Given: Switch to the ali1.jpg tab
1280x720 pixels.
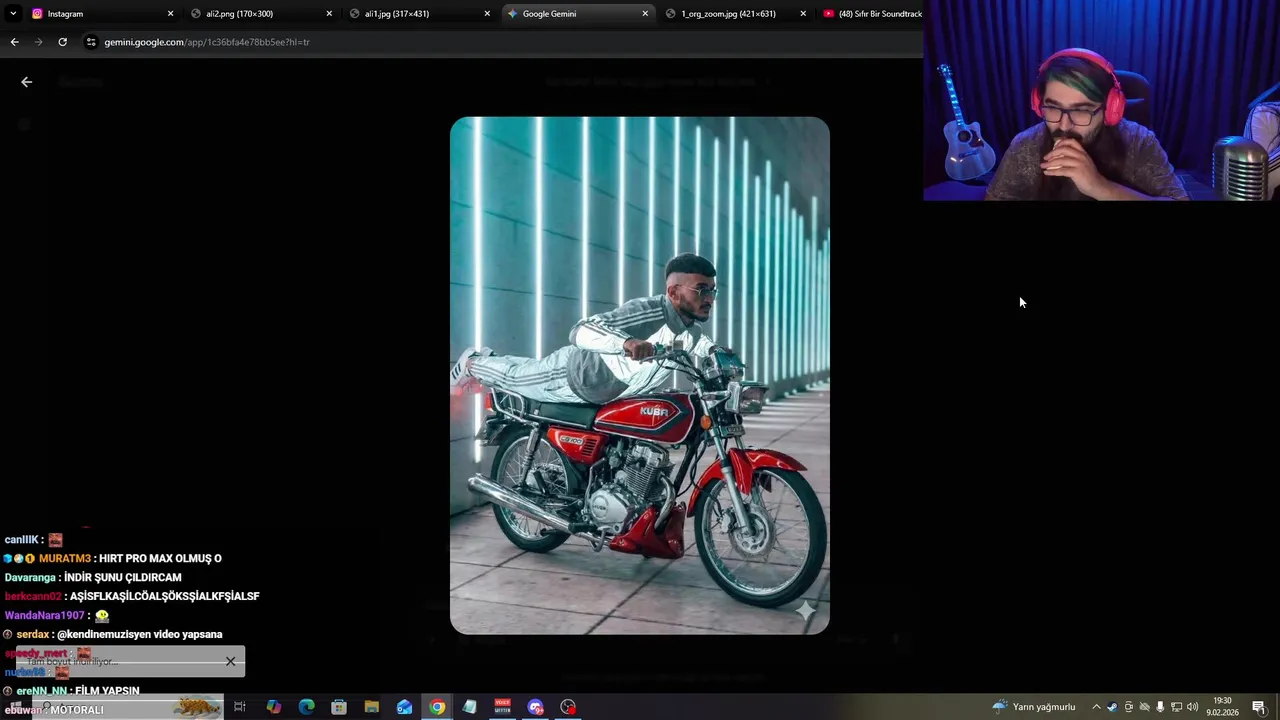Looking at the screenshot, I should coord(418,14).
